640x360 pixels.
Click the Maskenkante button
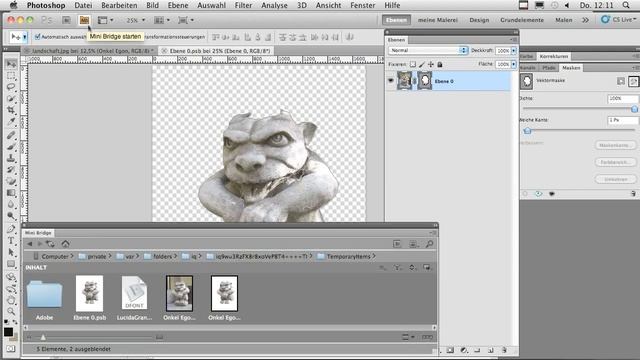(x=615, y=145)
